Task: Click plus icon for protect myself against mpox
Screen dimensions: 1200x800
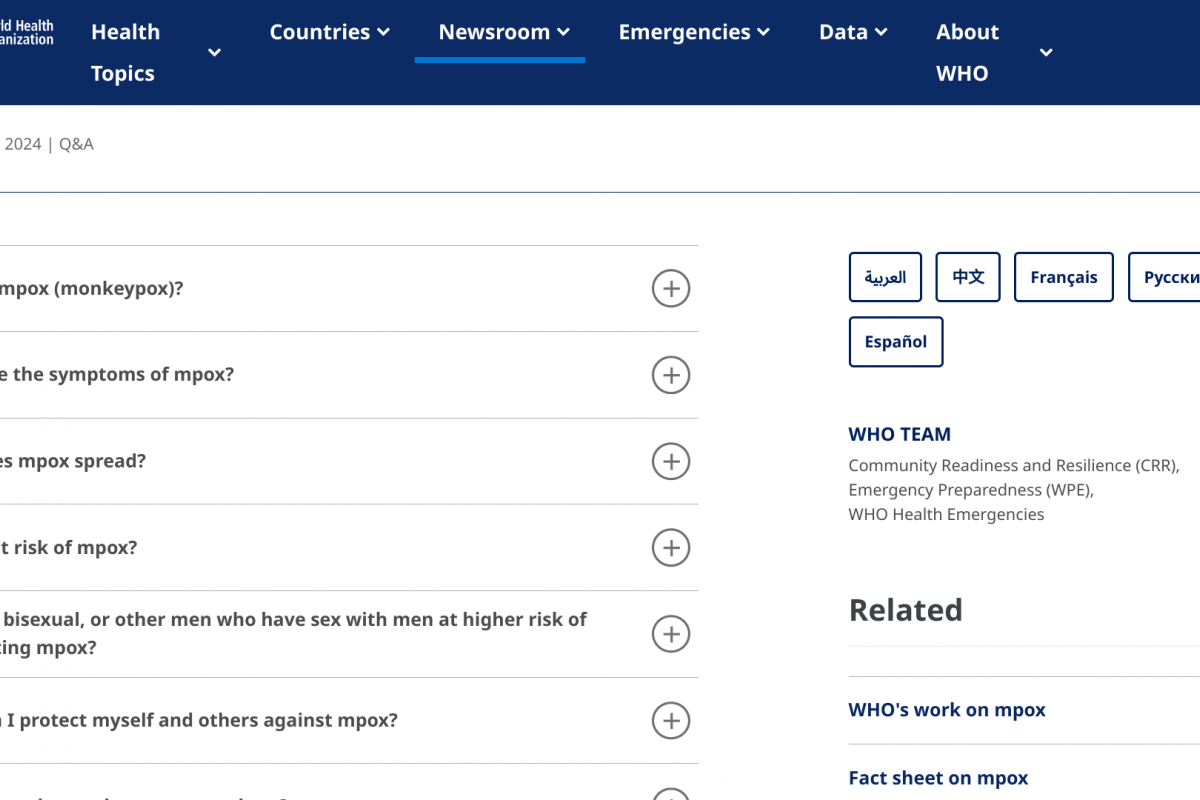Action: pyautogui.click(x=671, y=720)
